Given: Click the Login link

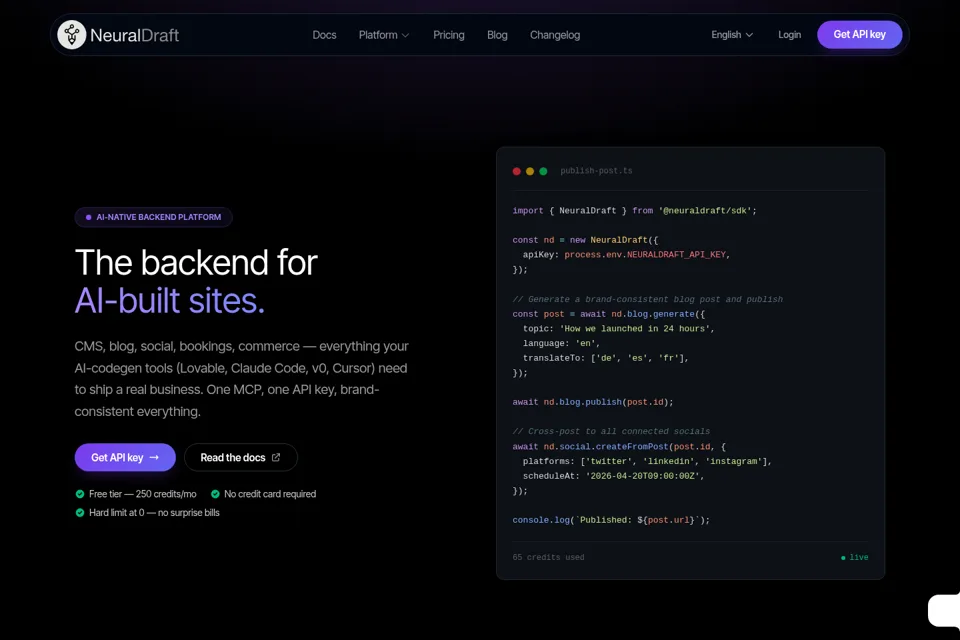Looking at the screenshot, I should coord(789,35).
